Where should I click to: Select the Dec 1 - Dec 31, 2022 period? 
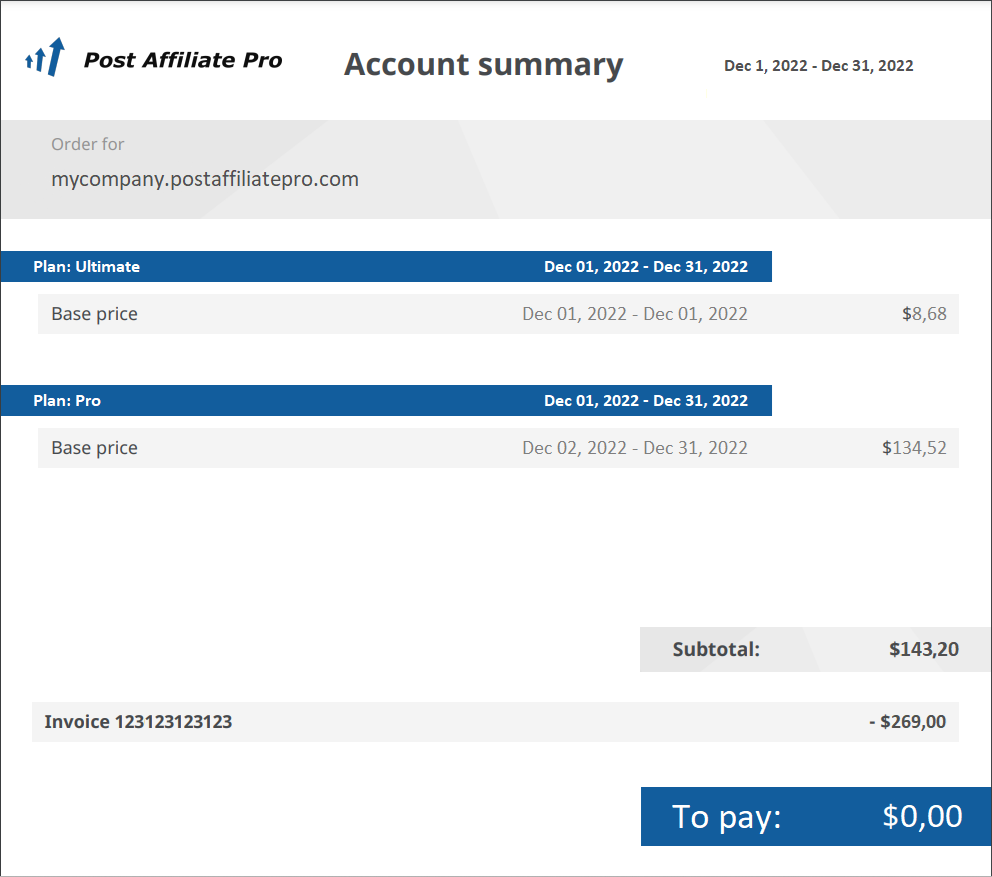[818, 66]
